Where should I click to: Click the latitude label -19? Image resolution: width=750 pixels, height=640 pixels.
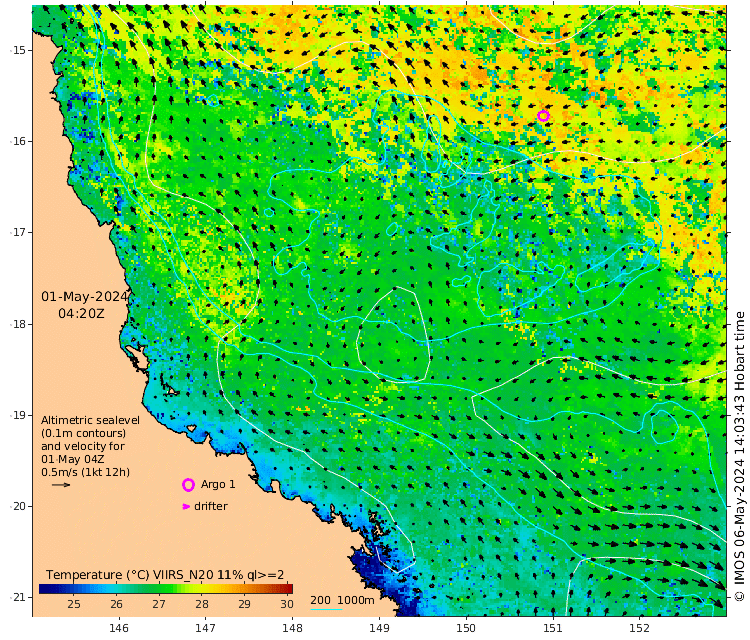tap(18, 415)
